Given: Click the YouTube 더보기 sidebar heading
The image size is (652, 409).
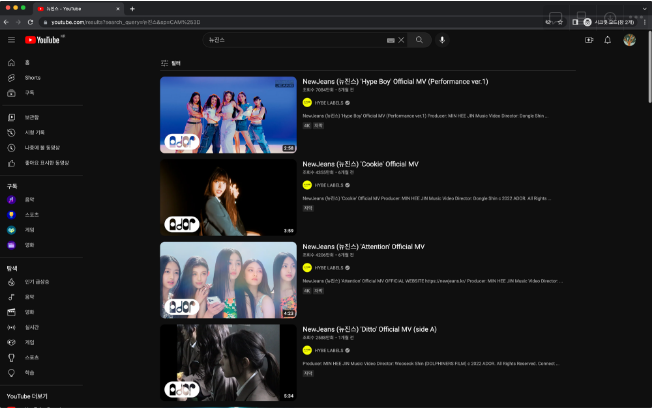Looking at the screenshot, I should [x=27, y=397].
